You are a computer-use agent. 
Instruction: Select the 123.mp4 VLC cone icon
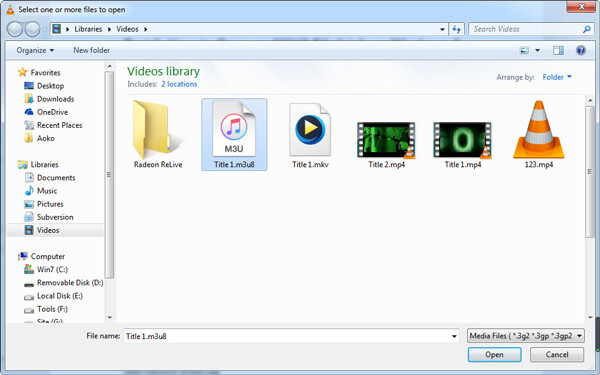point(539,129)
